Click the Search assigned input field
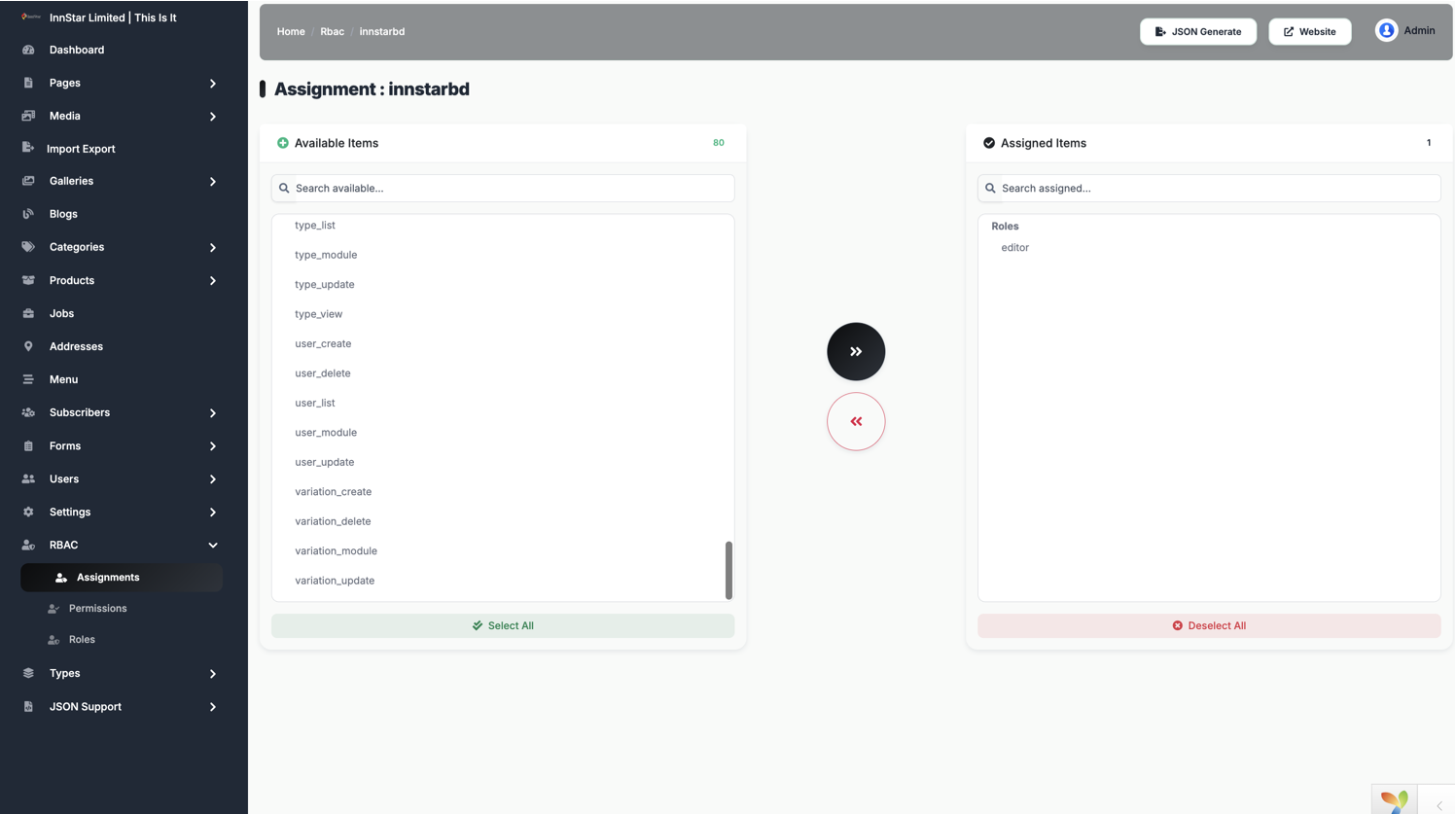The width and height of the screenshot is (1456, 814). 1209,188
